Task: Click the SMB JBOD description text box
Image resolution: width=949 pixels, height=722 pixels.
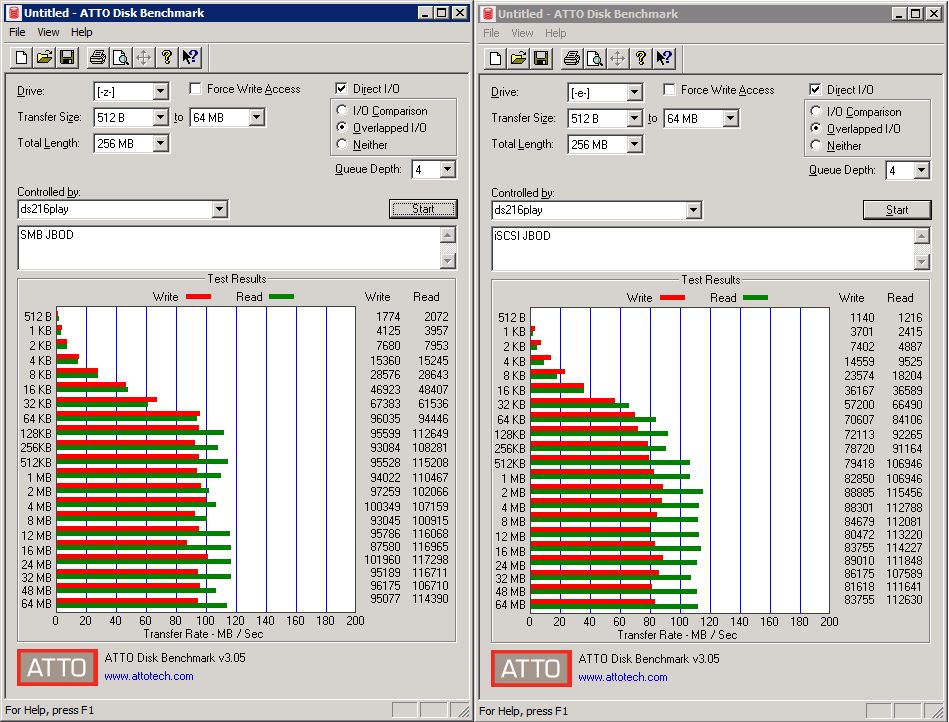Action: click(230, 248)
